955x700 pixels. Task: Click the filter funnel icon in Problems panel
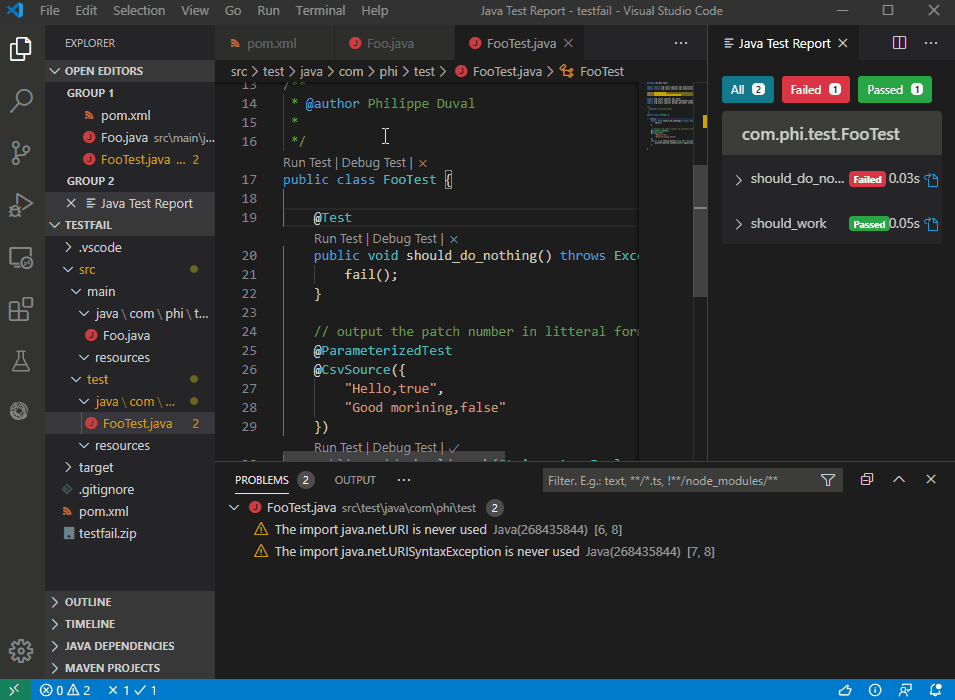828,480
